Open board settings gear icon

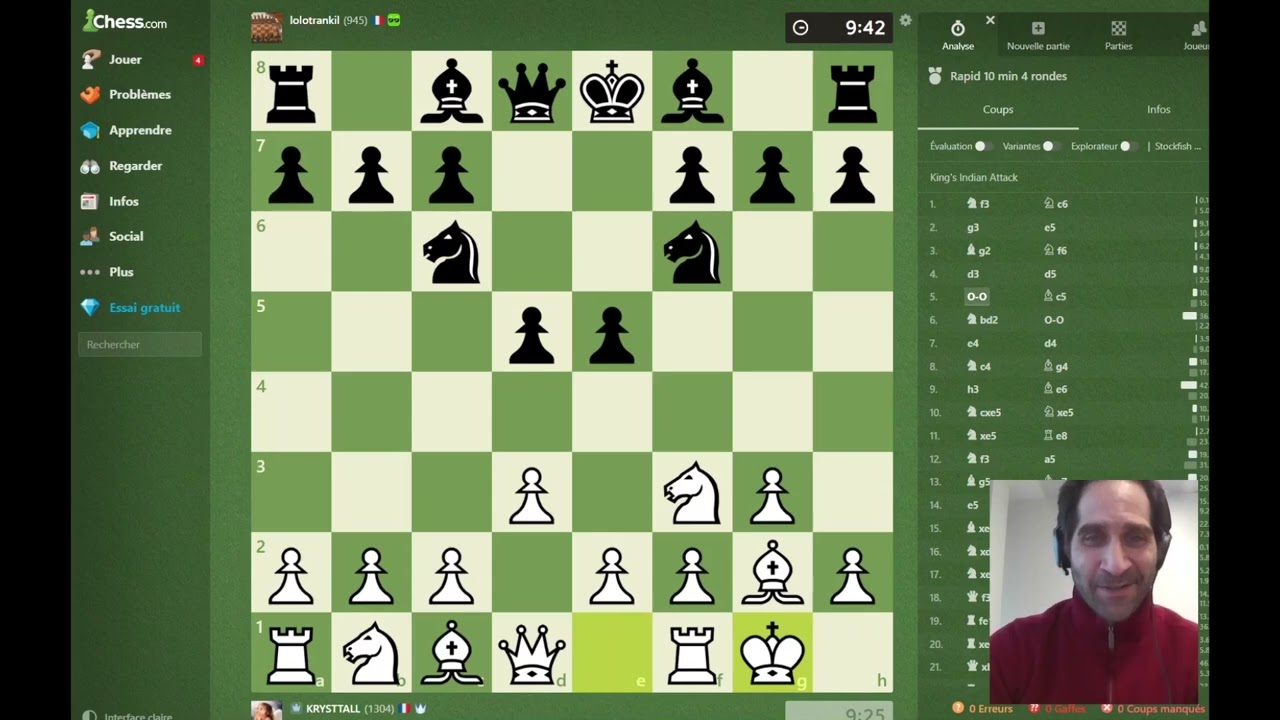(x=905, y=20)
